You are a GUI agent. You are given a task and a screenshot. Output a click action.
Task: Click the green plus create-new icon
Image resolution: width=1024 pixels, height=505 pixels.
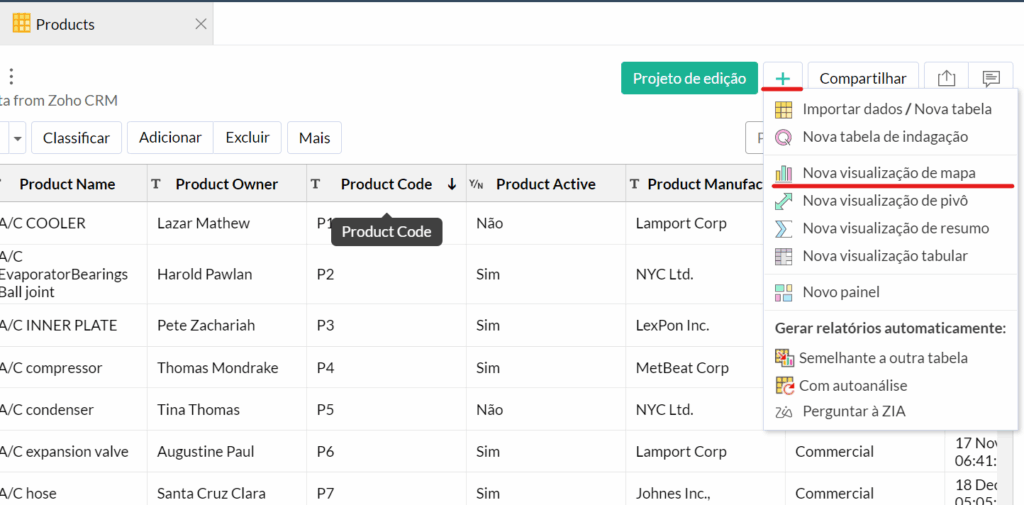point(782,78)
